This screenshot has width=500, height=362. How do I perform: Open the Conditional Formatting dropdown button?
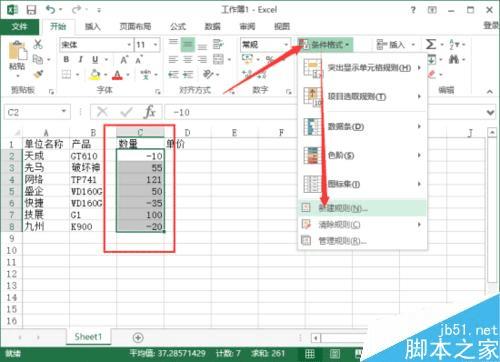(x=325, y=44)
